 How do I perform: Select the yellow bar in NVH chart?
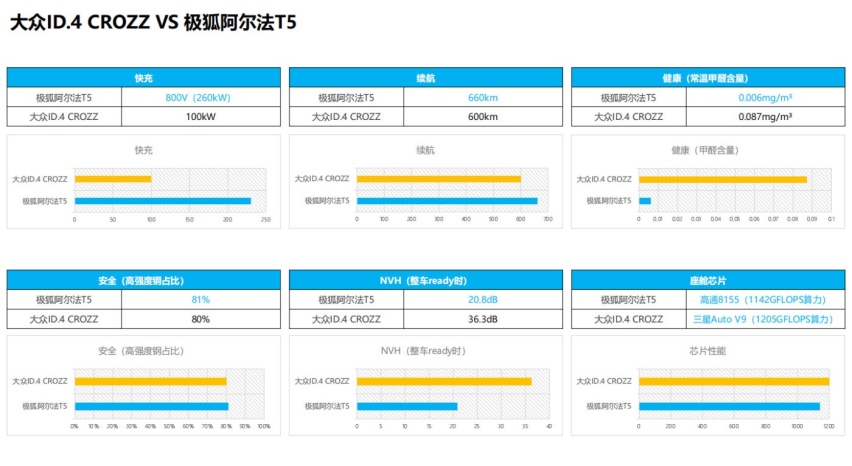[444, 381]
